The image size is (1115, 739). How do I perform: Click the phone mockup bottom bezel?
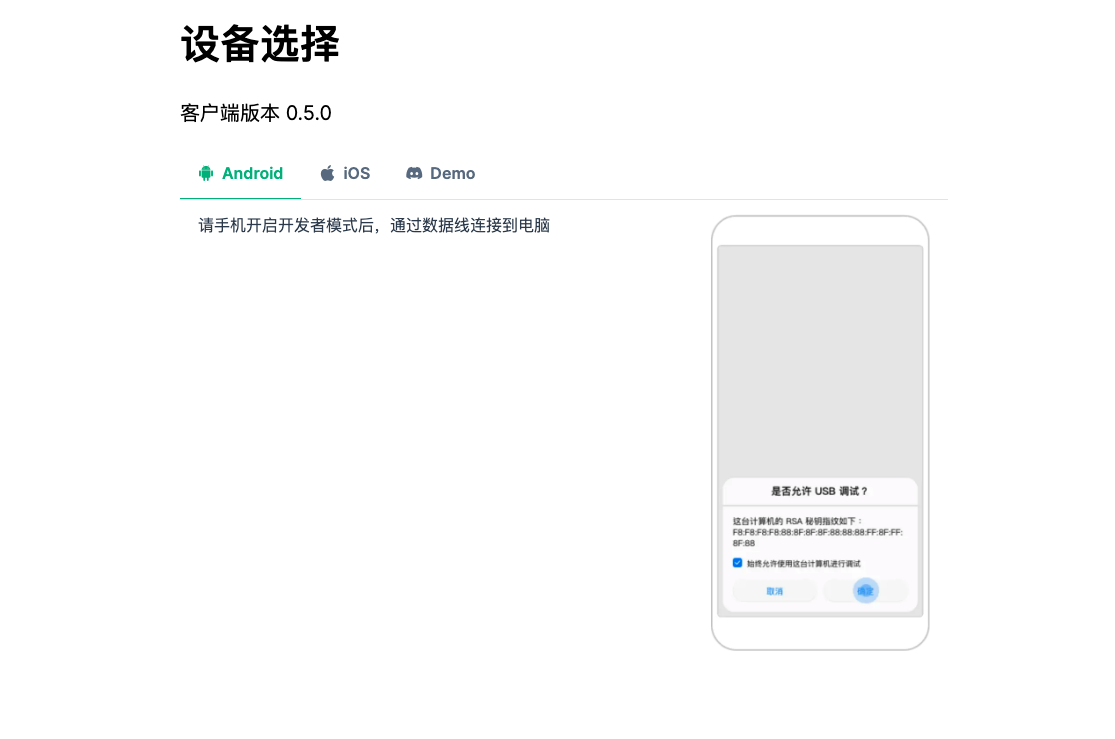pyautogui.click(x=820, y=633)
